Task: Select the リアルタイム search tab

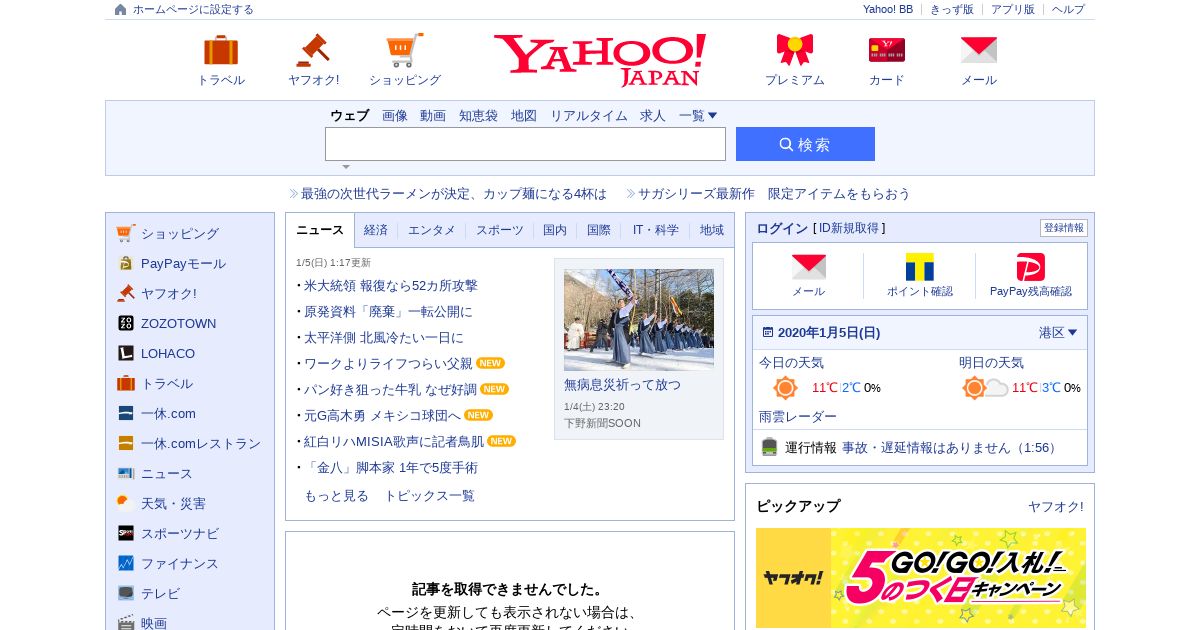Action: [x=589, y=116]
